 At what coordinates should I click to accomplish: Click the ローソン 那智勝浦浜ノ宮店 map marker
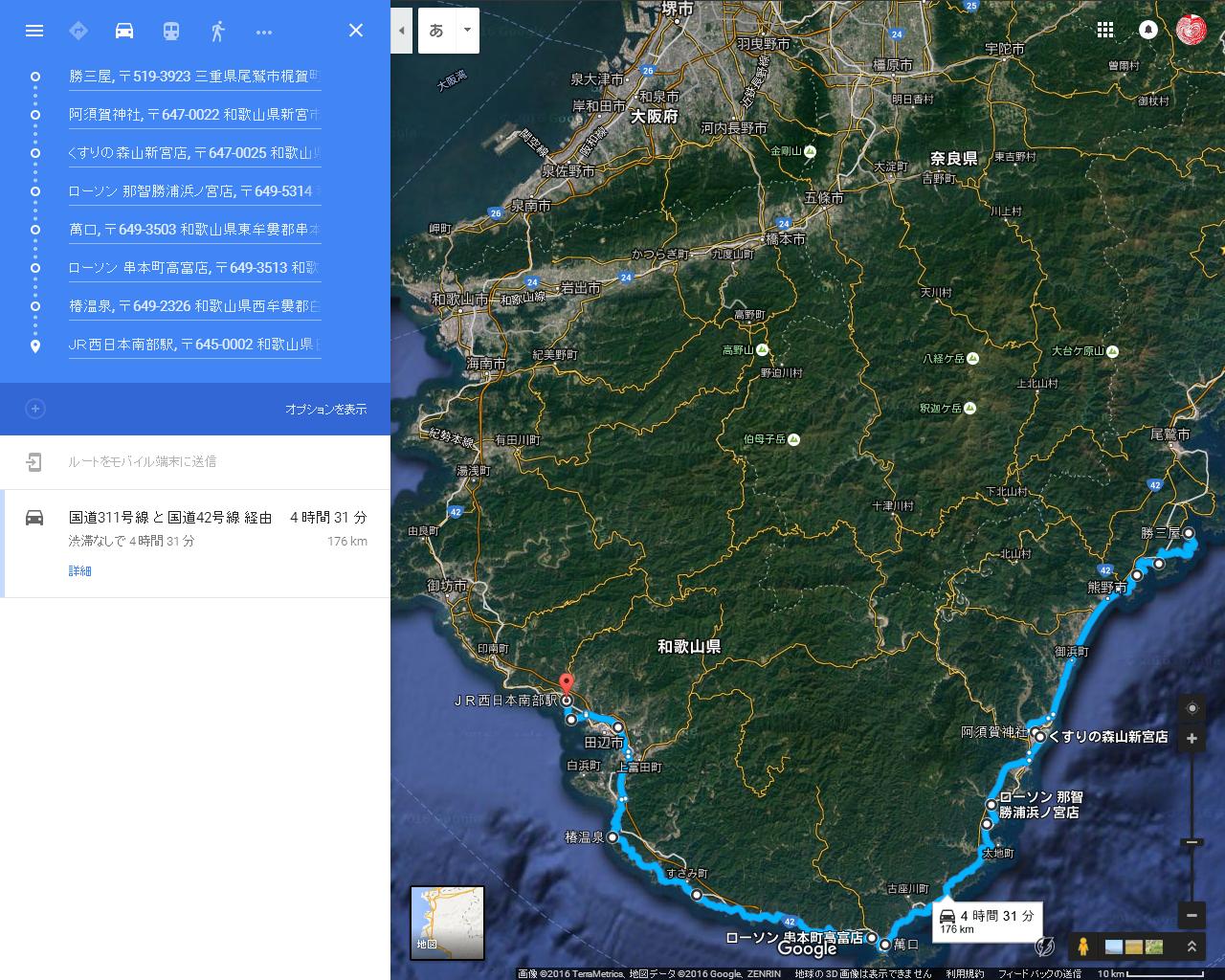[x=991, y=804]
